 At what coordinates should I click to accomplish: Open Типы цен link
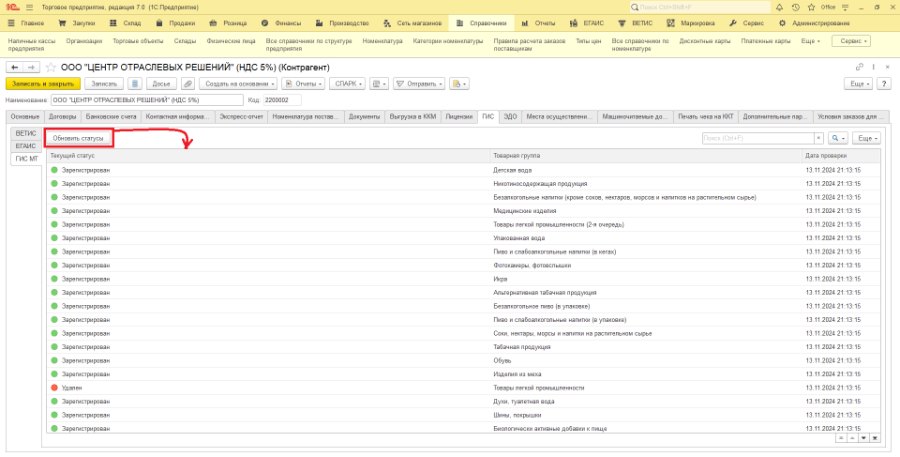[588, 41]
